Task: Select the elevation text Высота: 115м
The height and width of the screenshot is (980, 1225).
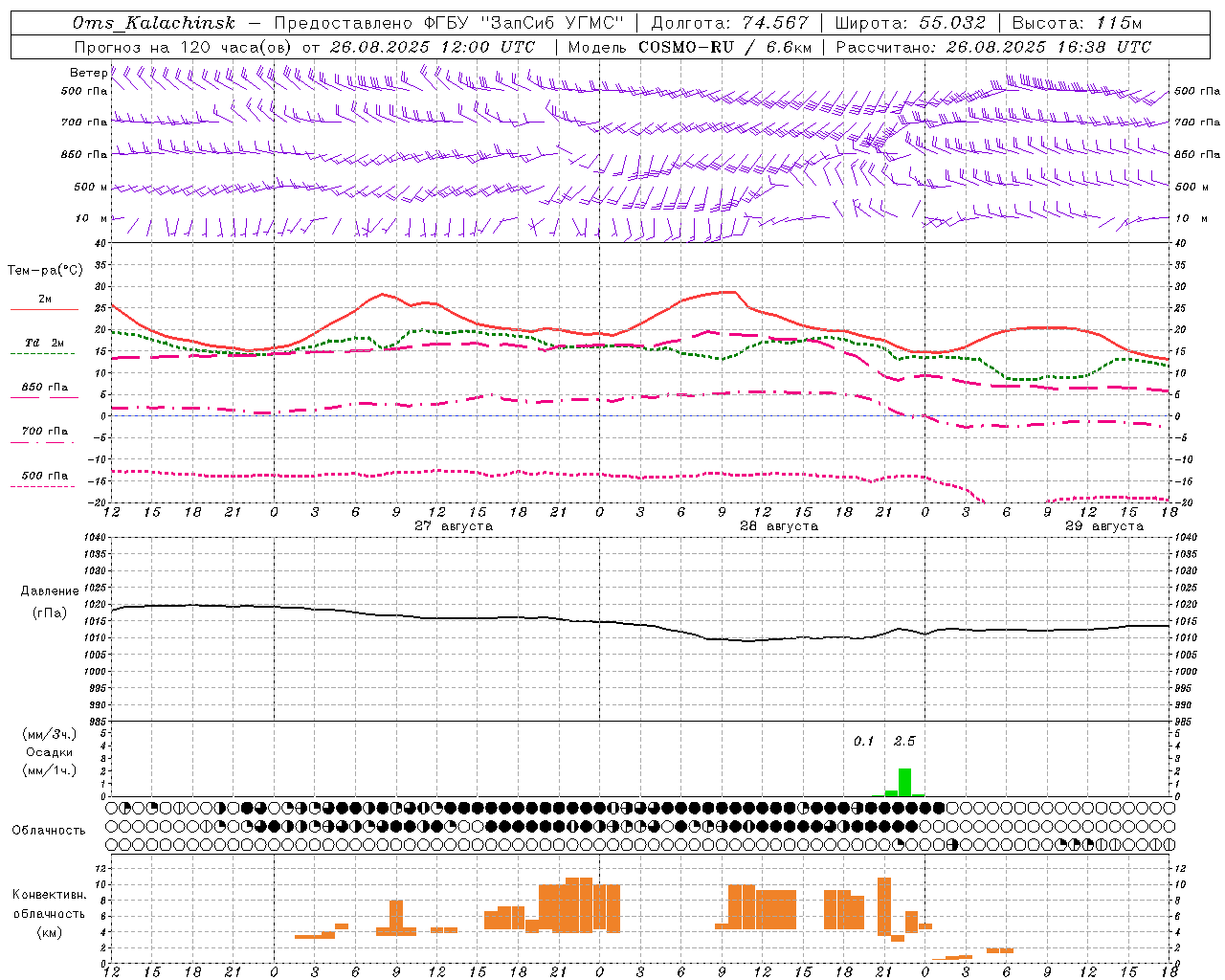Action: coord(1077,24)
